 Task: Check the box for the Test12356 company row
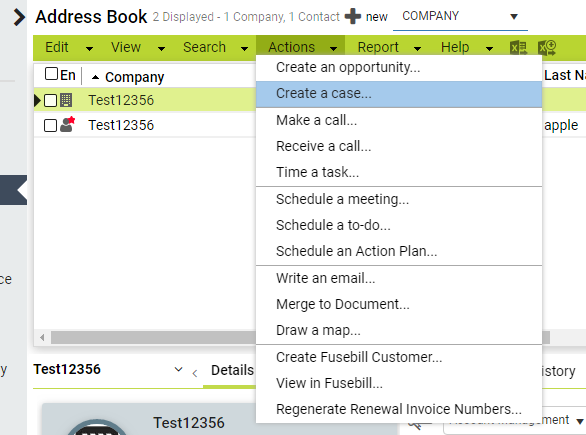[50, 100]
